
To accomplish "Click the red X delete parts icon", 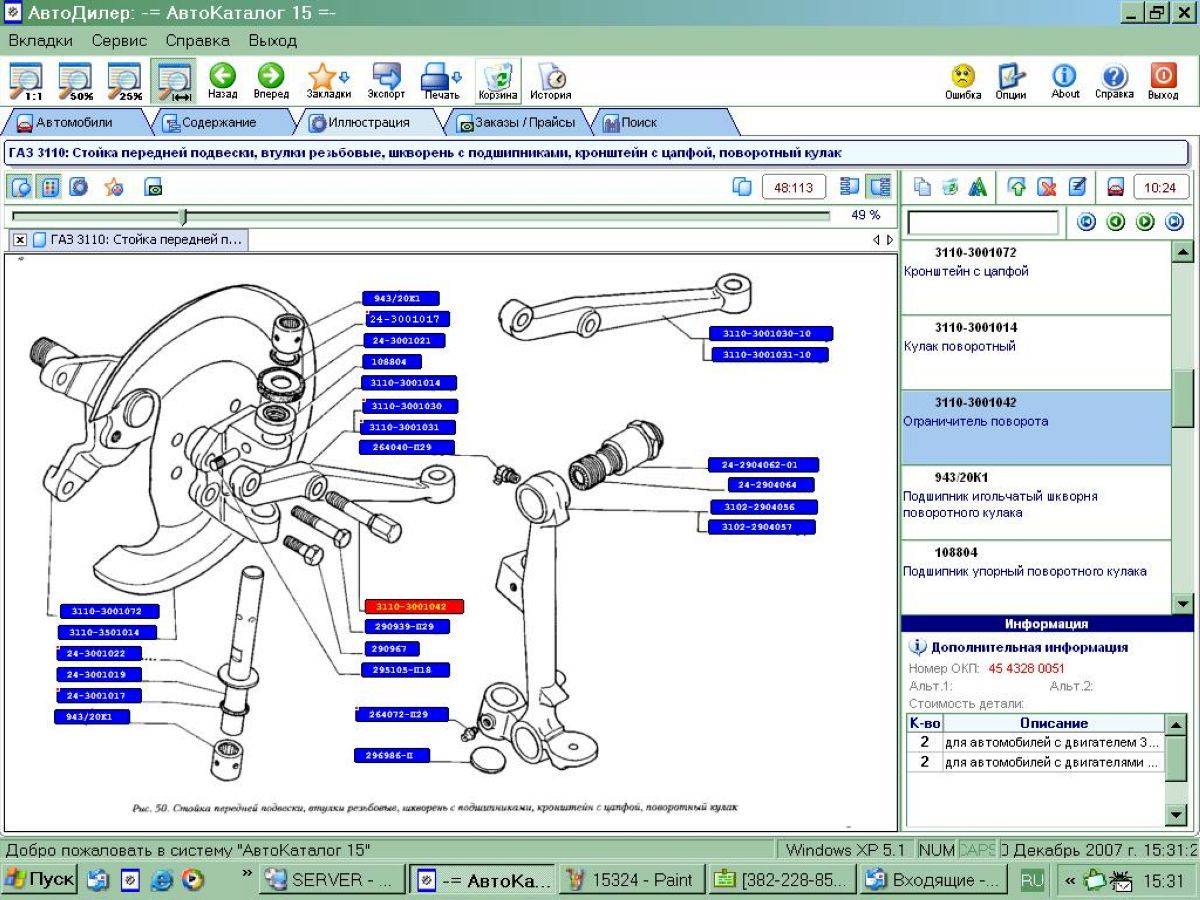I will pyautogui.click(x=1047, y=187).
